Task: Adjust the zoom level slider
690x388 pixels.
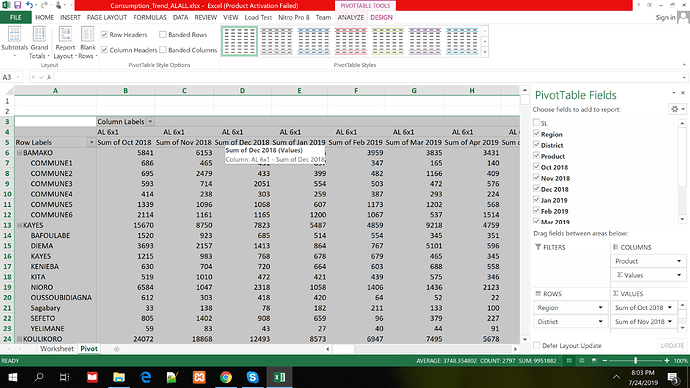Action: pos(635,360)
